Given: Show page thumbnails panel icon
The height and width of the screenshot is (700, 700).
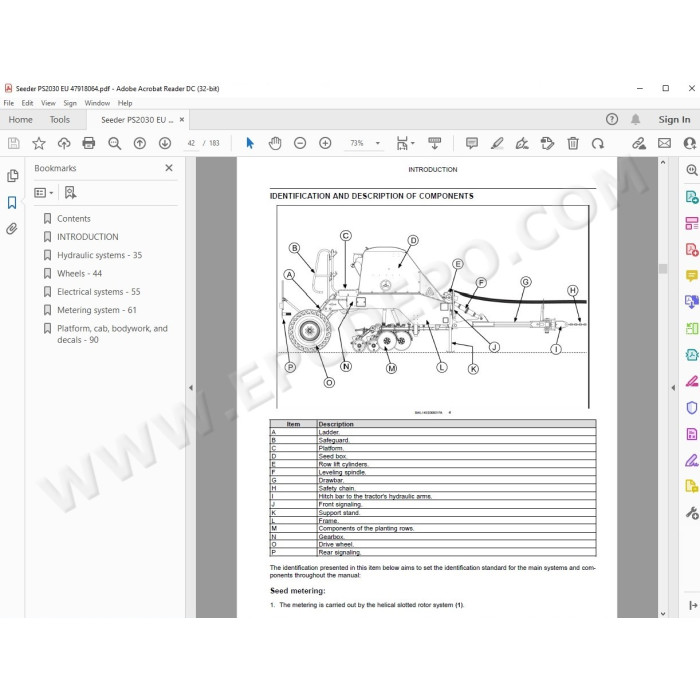Looking at the screenshot, I should (x=12, y=176).
